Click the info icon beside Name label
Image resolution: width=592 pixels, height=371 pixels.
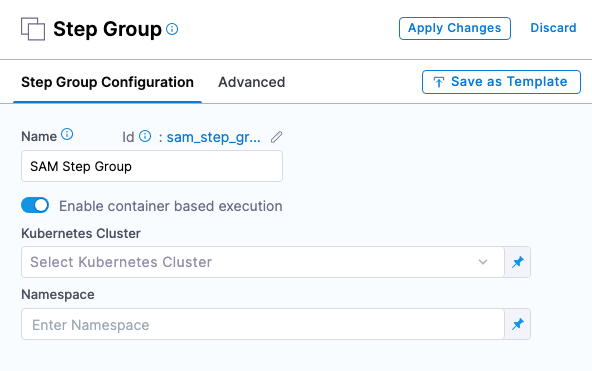67,134
